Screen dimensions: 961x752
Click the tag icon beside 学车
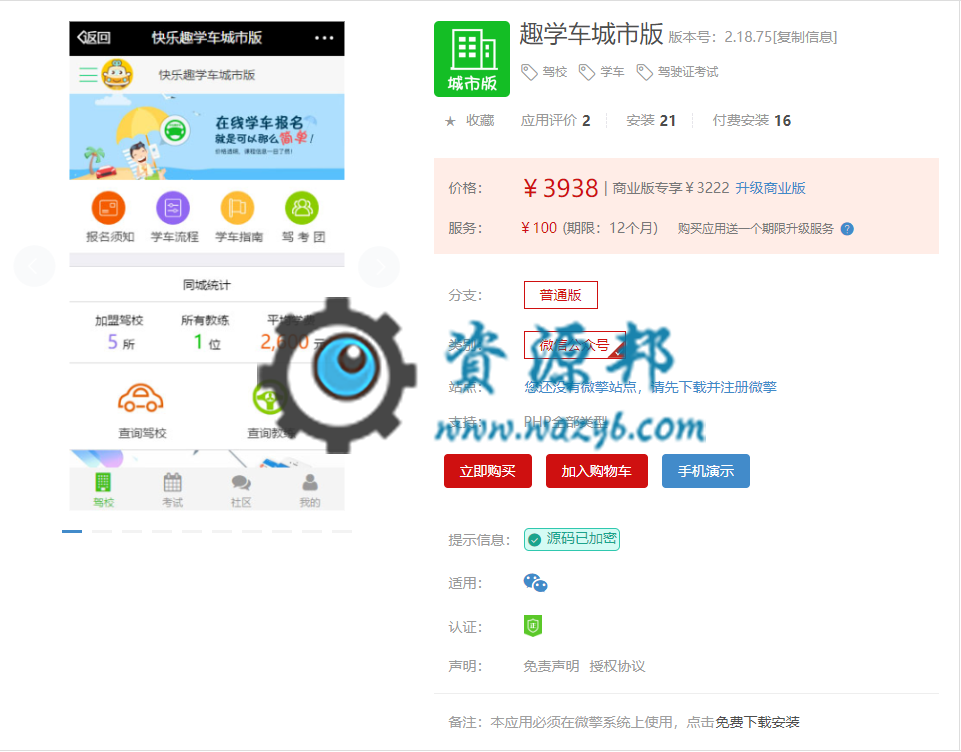[587, 72]
